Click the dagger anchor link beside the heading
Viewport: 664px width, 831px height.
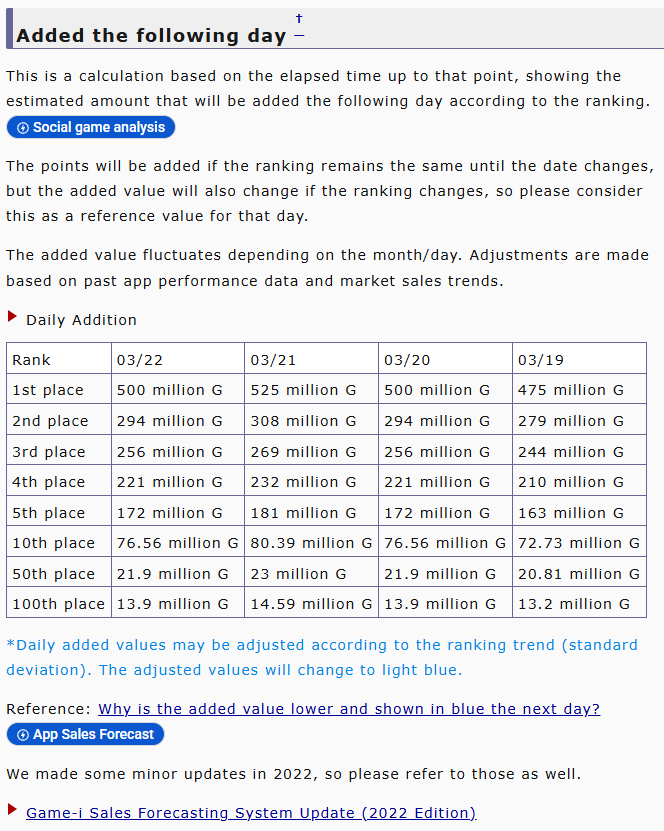(x=299, y=19)
